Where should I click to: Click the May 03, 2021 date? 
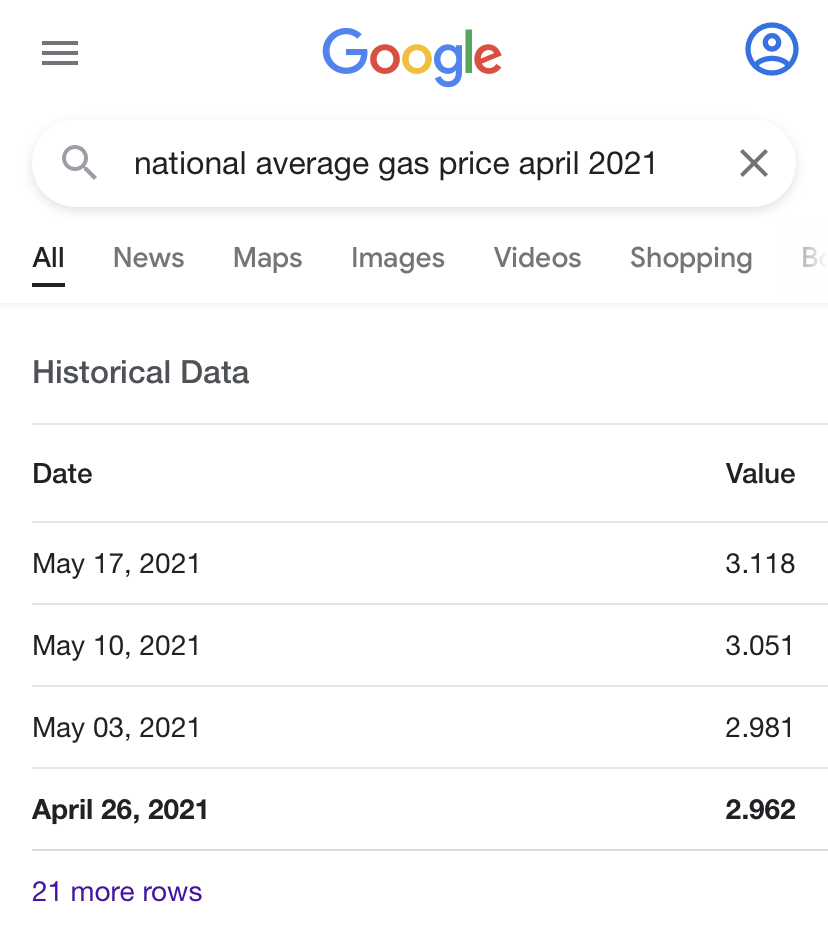(x=116, y=728)
